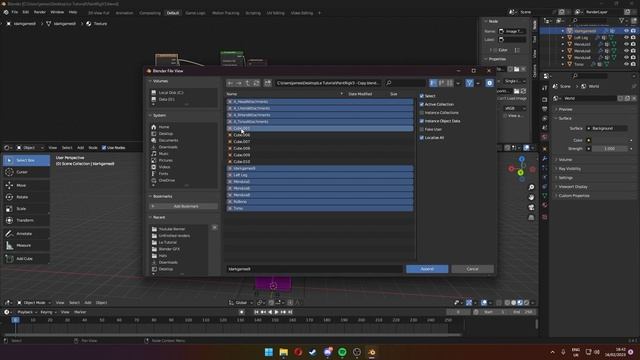Toggle options gear in file view
Screen dimensions: 640x360
(x=489, y=83)
